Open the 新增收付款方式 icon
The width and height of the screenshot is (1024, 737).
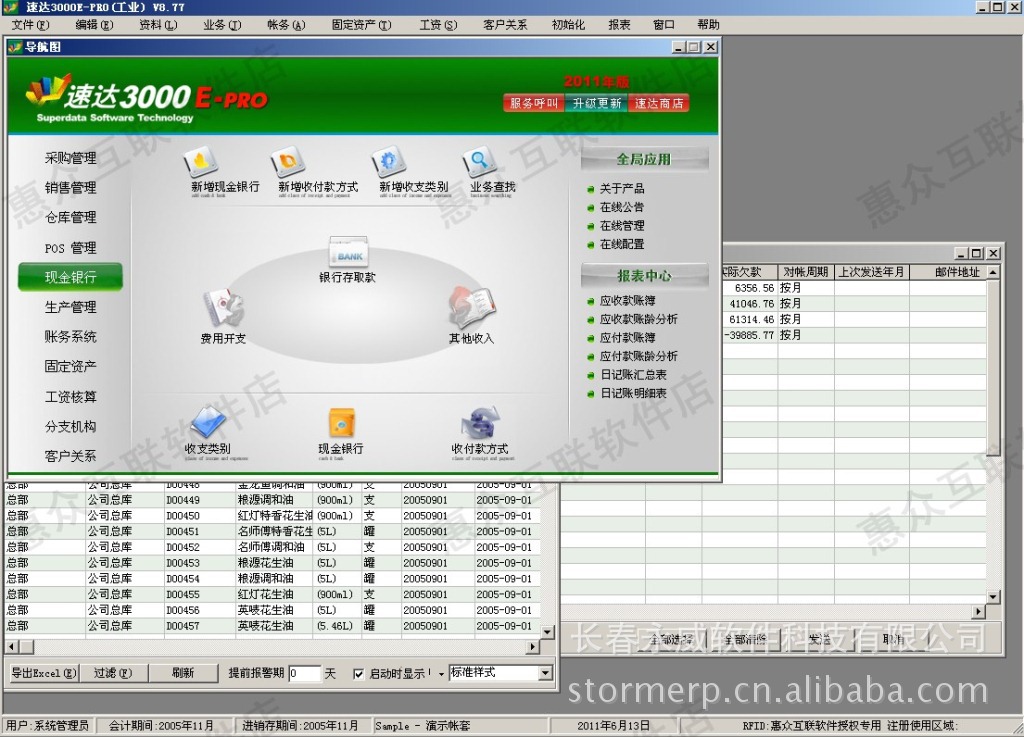click(289, 162)
